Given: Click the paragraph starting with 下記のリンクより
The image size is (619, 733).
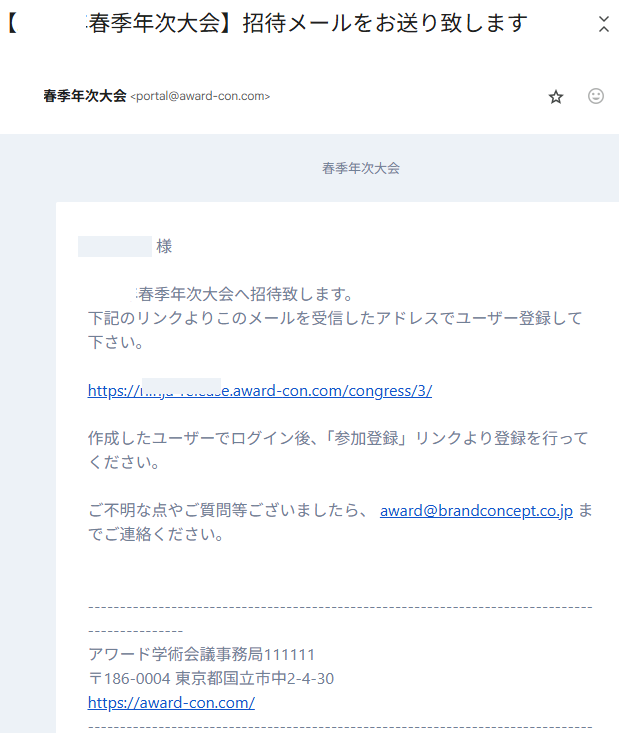Looking at the screenshot, I should click(x=334, y=319).
